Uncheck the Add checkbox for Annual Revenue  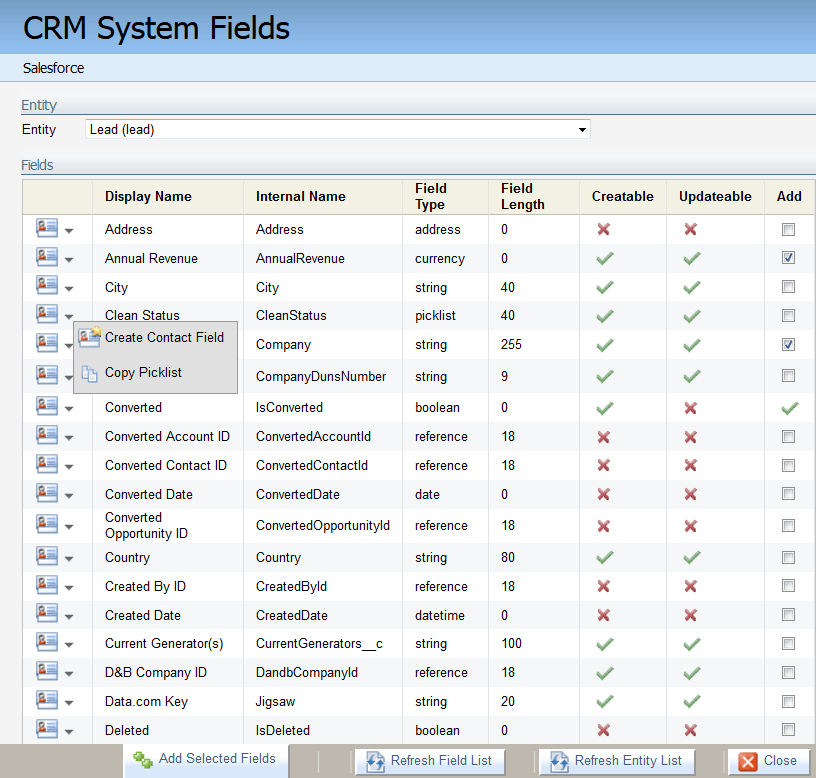coord(788,257)
